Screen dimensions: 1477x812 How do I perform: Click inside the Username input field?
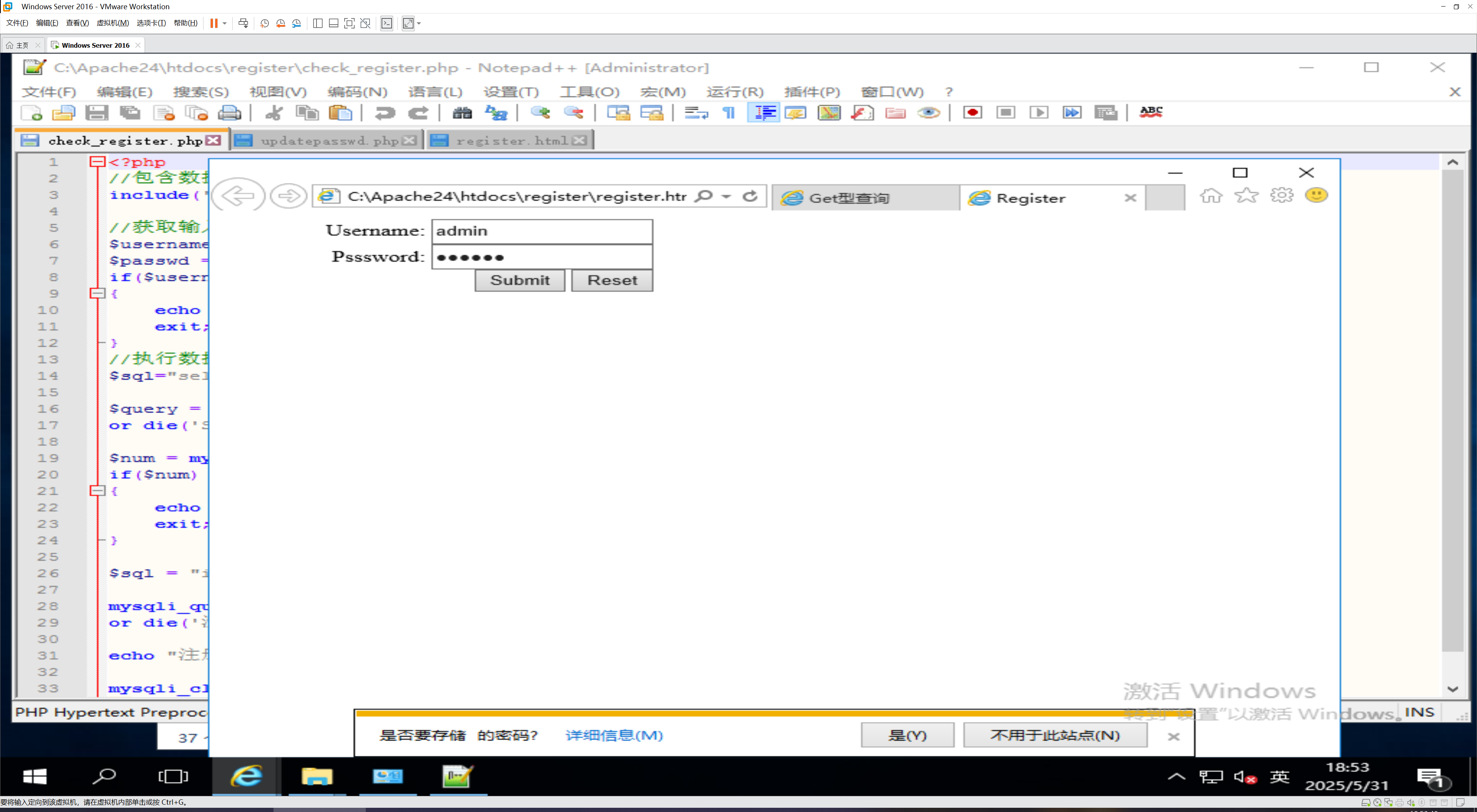(x=541, y=231)
